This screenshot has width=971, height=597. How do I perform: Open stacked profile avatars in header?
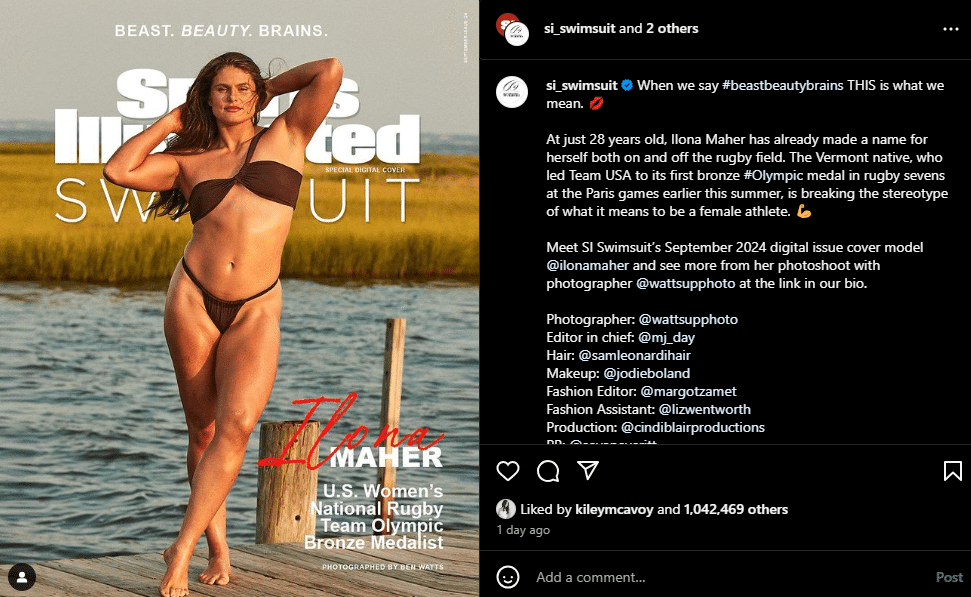[513, 29]
